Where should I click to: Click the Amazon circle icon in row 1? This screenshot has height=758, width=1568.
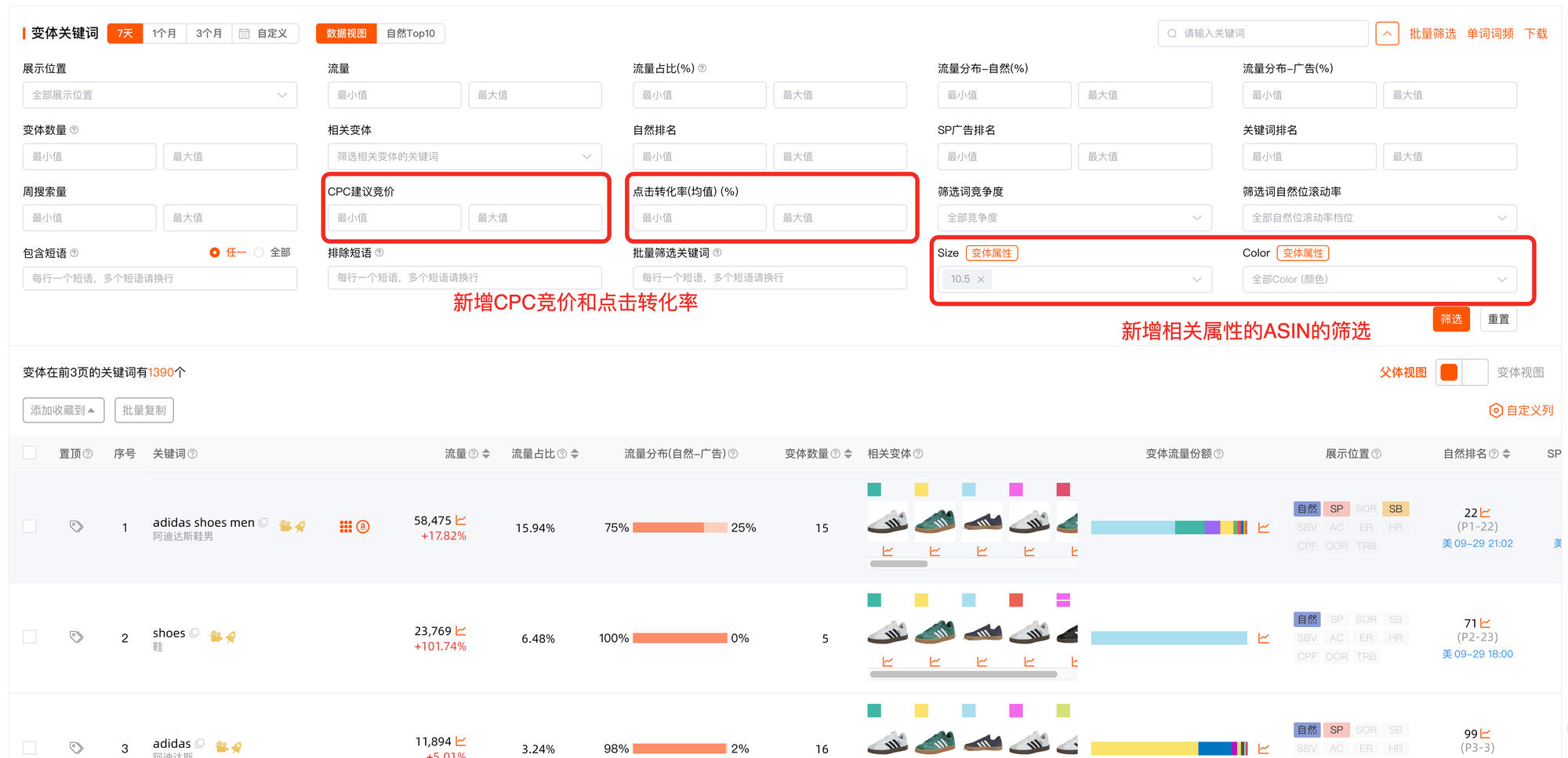tap(363, 527)
